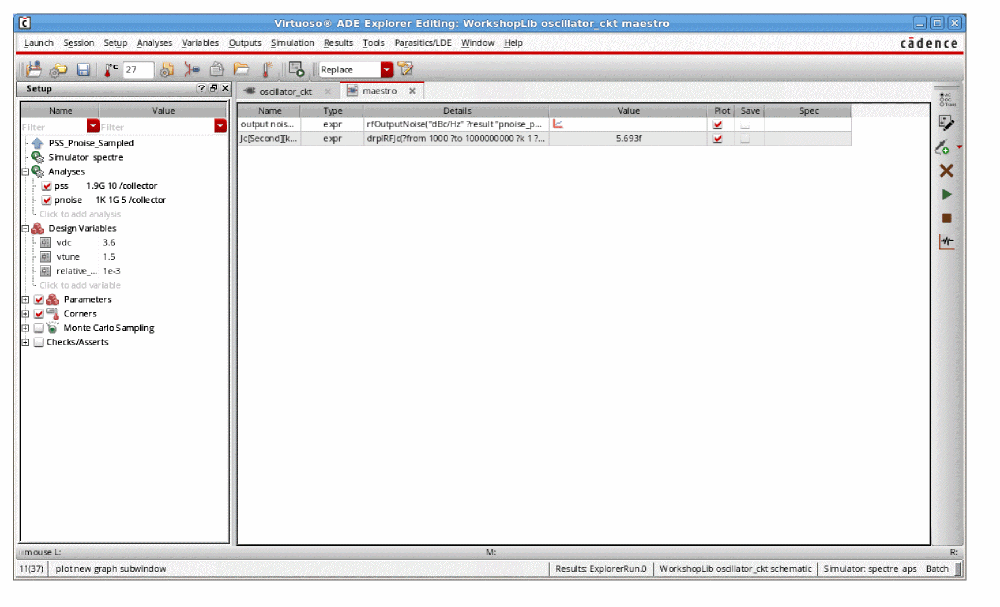
Task: Expand the Parameters tree node
Action: 26,300
